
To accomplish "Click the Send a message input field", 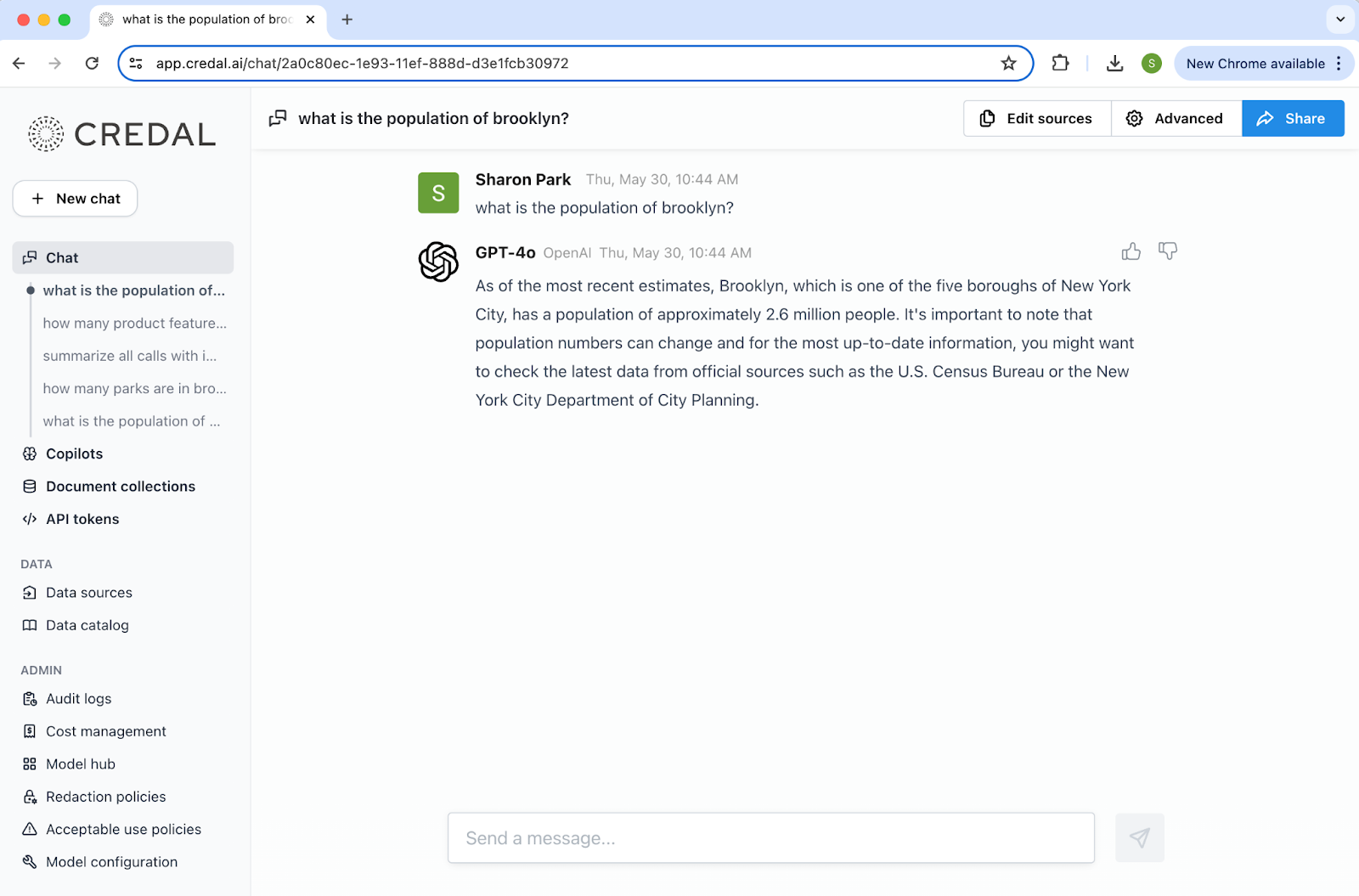I will (770, 838).
